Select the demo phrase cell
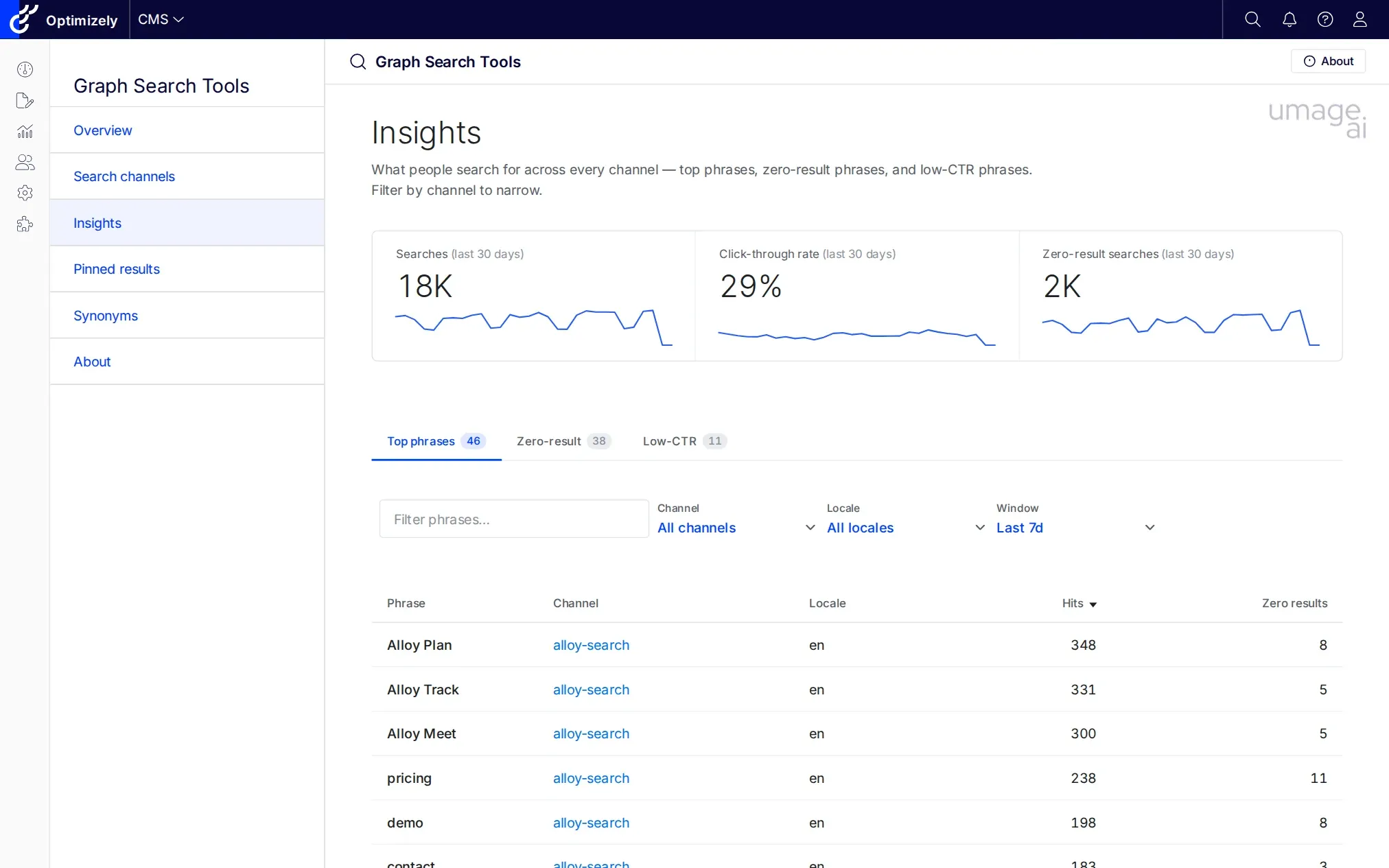1389x868 pixels. point(405,823)
